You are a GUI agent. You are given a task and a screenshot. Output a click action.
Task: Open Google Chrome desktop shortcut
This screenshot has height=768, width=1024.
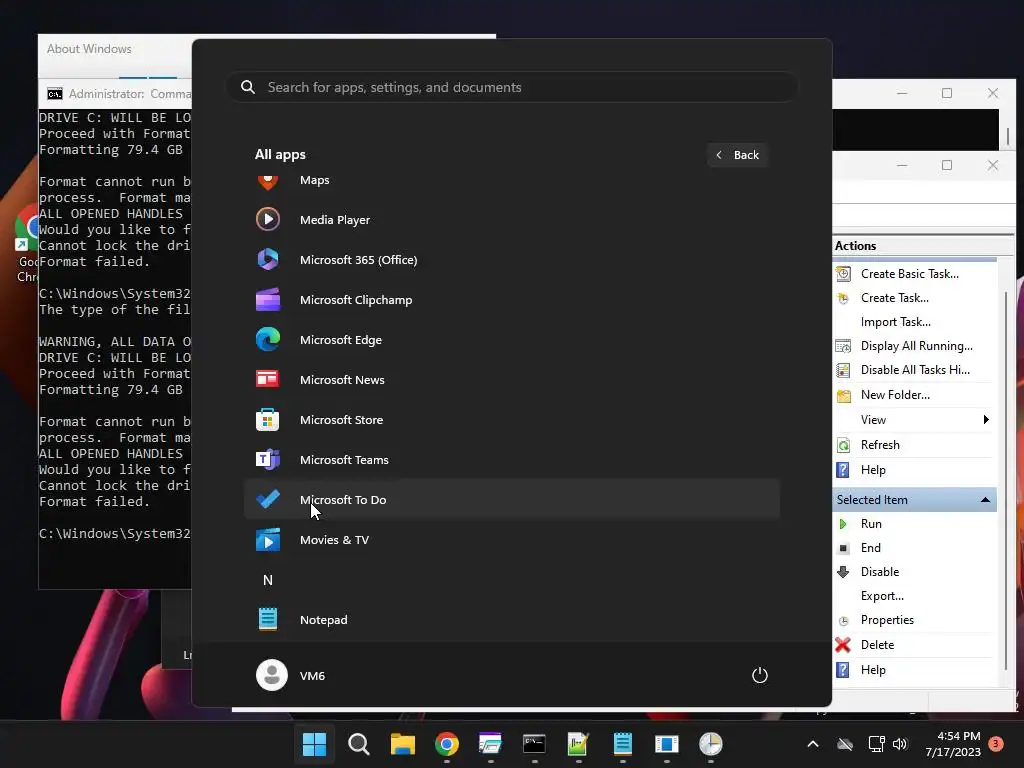click(x=25, y=245)
